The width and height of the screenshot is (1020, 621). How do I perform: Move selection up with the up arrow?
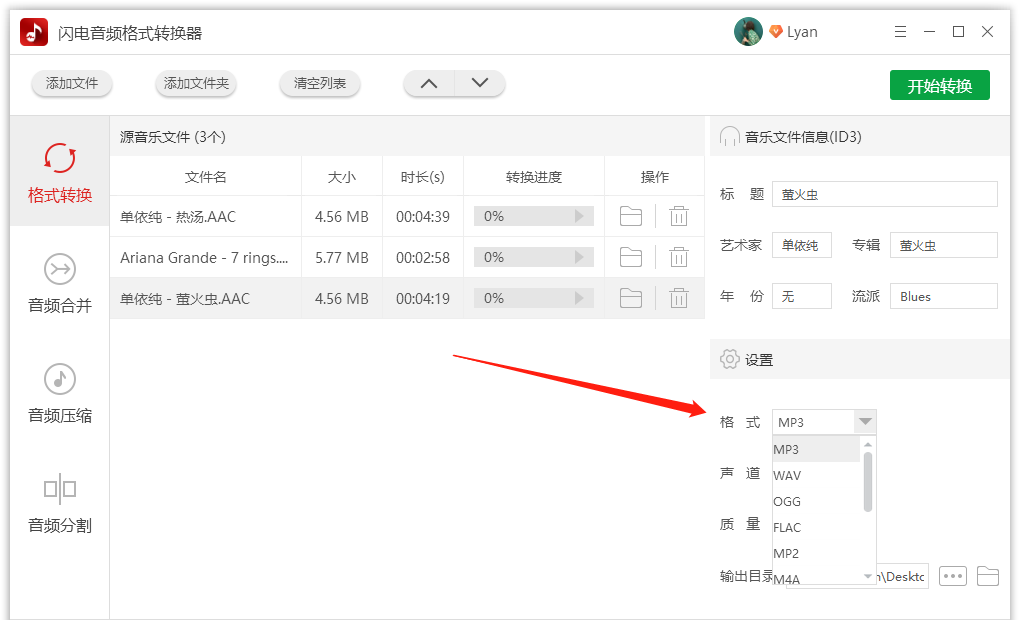coord(428,84)
